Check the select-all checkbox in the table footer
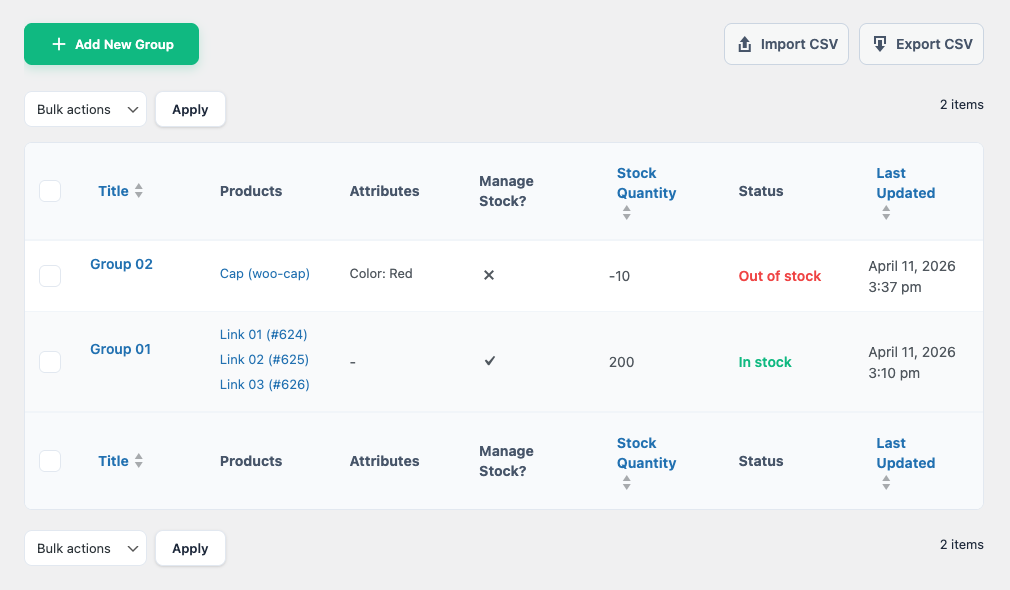The height and width of the screenshot is (590, 1010). pyautogui.click(x=50, y=461)
